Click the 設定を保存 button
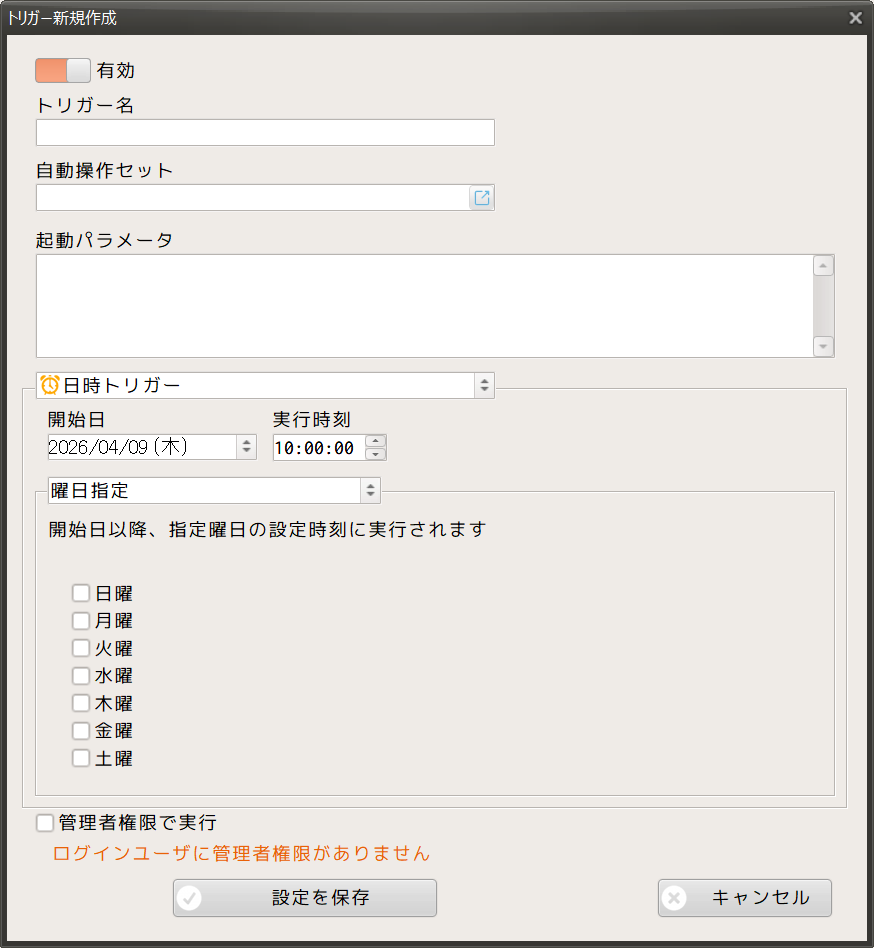Screen dimensions: 874x948 pos(305,898)
